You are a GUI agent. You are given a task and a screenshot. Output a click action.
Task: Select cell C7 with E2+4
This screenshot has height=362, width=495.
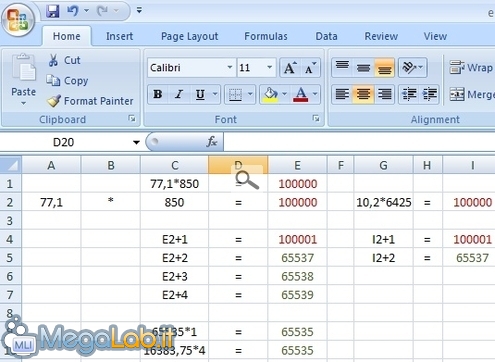[x=174, y=295]
